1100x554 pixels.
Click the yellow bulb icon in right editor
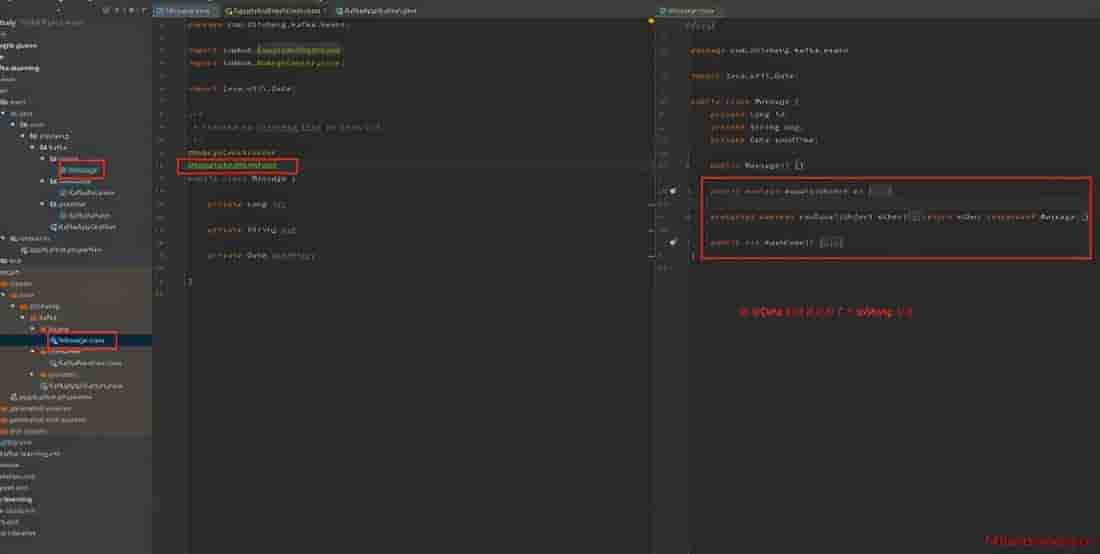651,20
